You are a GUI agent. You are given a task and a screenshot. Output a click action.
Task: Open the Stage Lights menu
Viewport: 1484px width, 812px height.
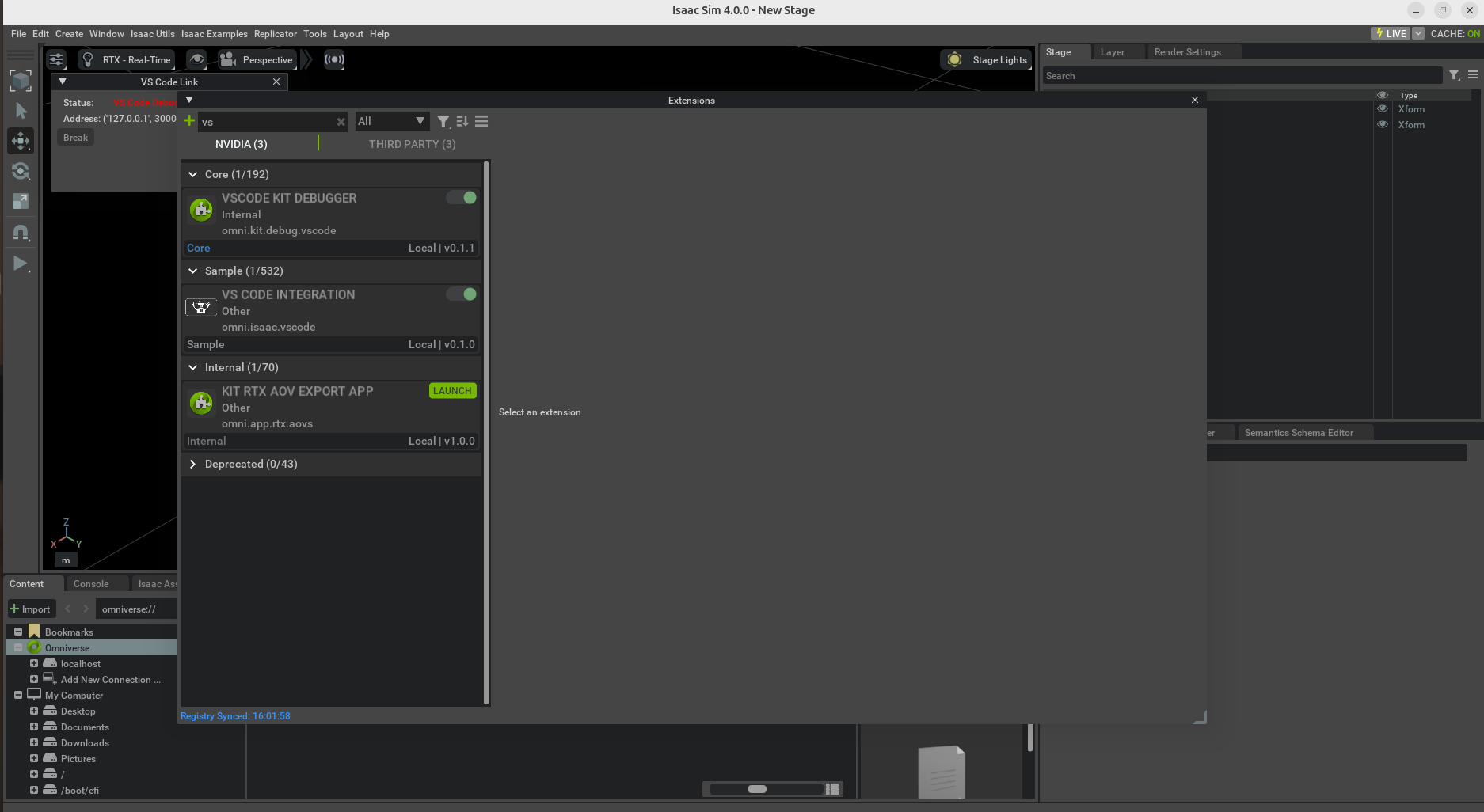click(x=986, y=59)
